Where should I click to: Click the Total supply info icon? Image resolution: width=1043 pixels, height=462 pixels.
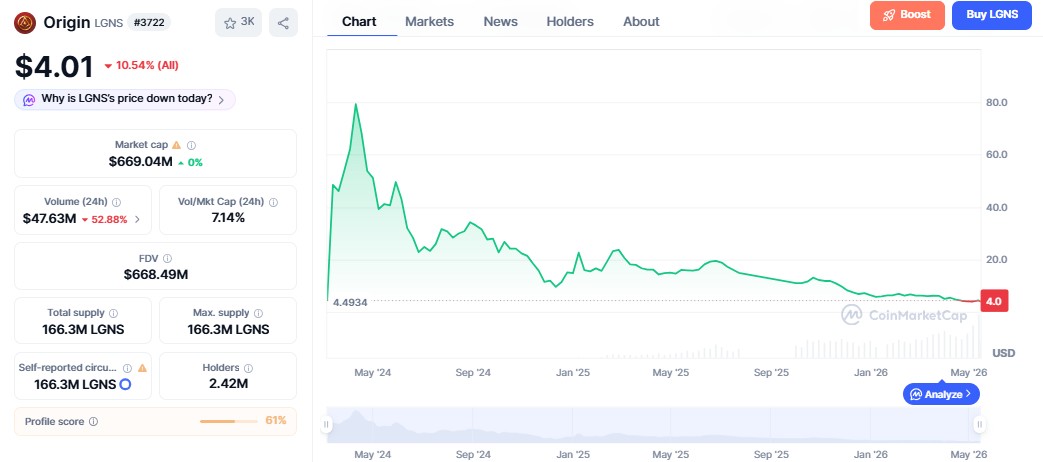point(114,313)
